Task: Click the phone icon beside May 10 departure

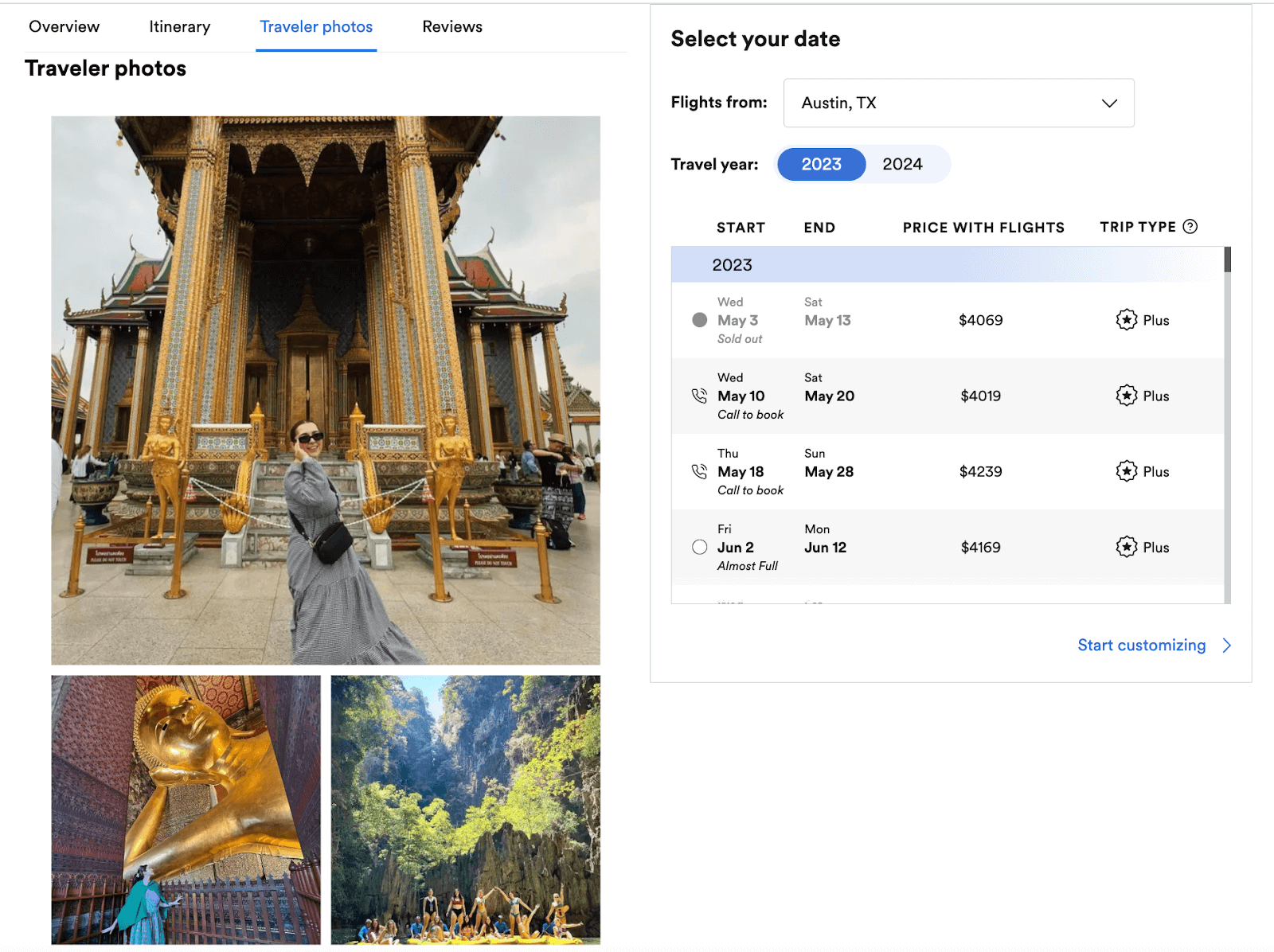Action: [x=699, y=396]
